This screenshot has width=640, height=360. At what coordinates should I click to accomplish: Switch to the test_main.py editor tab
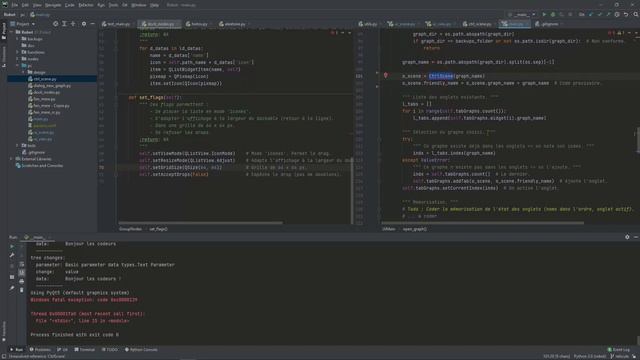point(116,24)
